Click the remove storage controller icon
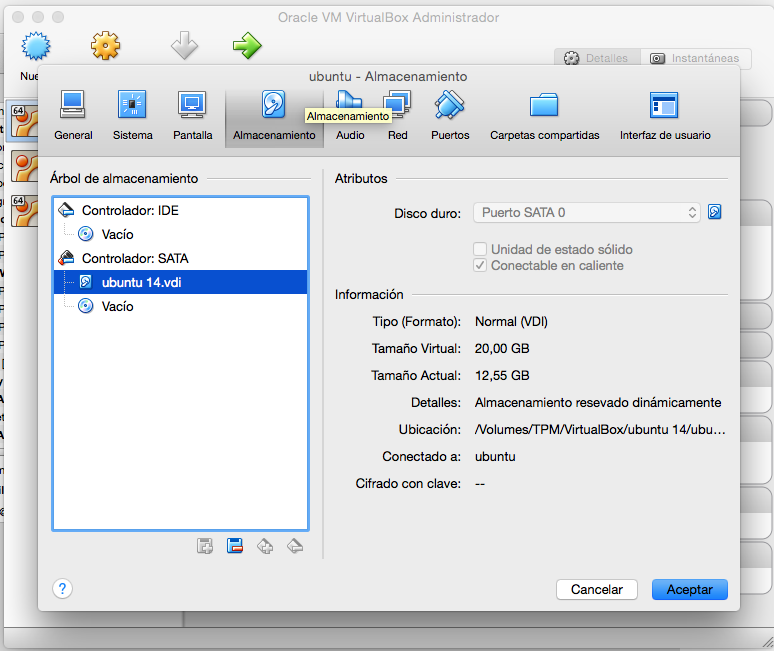This screenshot has width=774, height=651. coord(295,546)
